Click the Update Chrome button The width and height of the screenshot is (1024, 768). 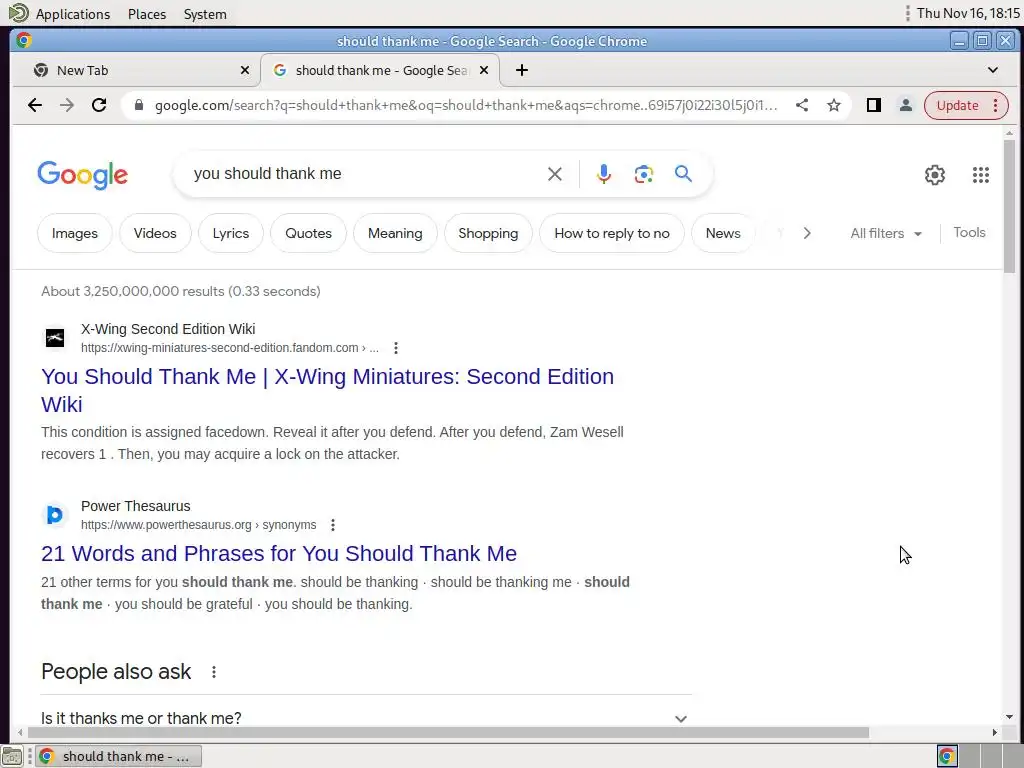957,105
